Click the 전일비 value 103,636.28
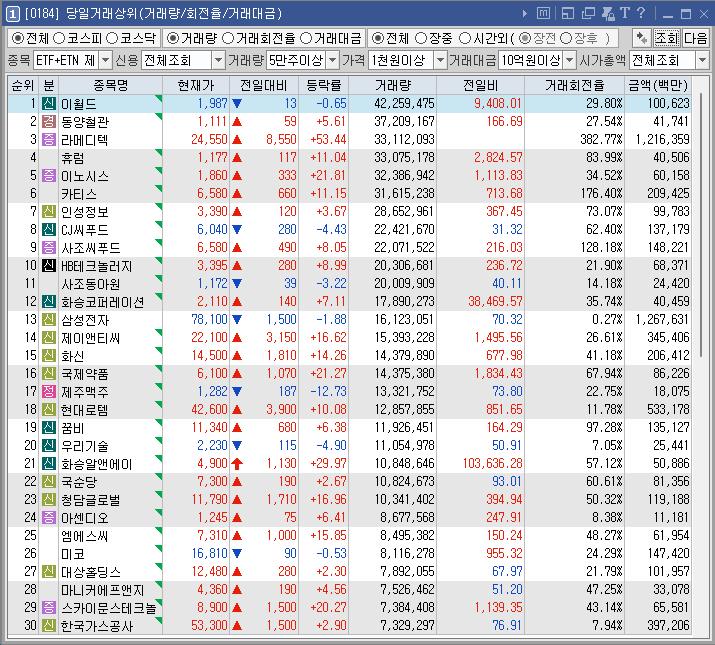Image resolution: width=715 pixels, height=645 pixels. point(492,463)
